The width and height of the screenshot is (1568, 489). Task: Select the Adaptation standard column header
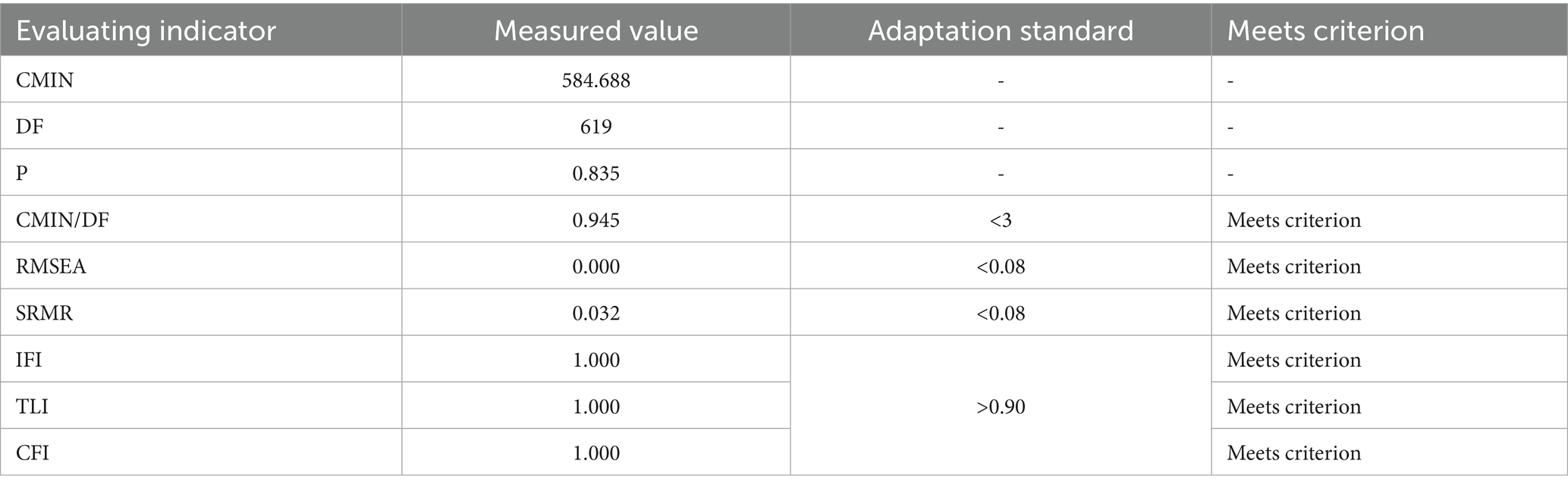1000,30
